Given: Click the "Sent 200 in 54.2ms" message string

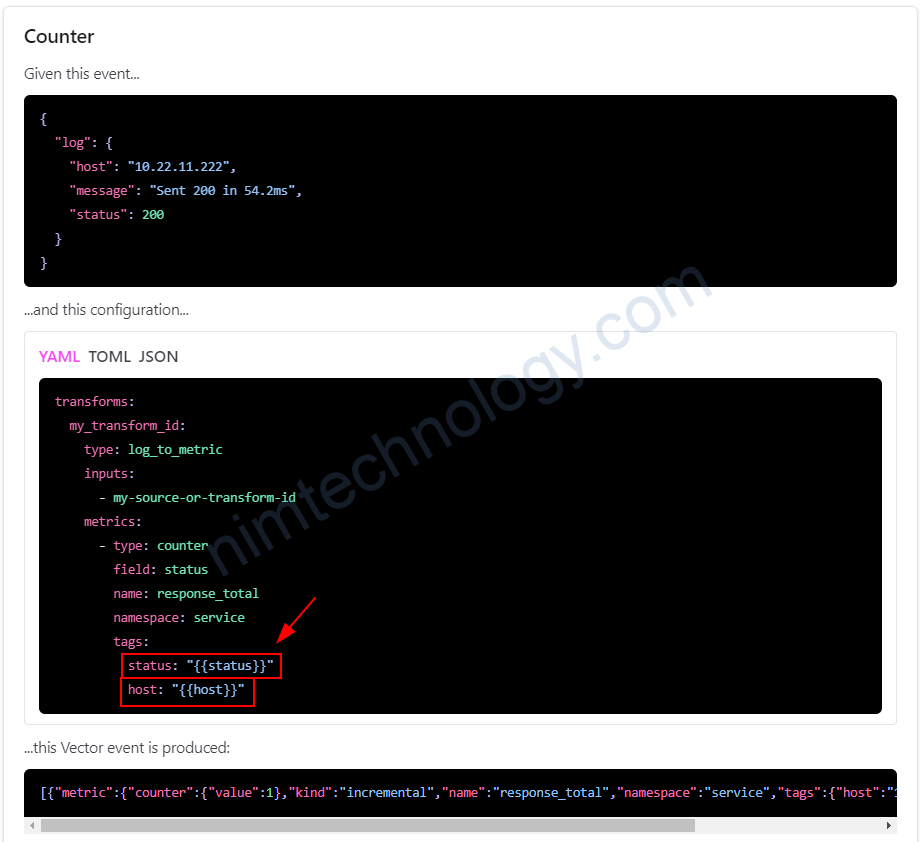Looking at the screenshot, I should click(x=225, y=191).
